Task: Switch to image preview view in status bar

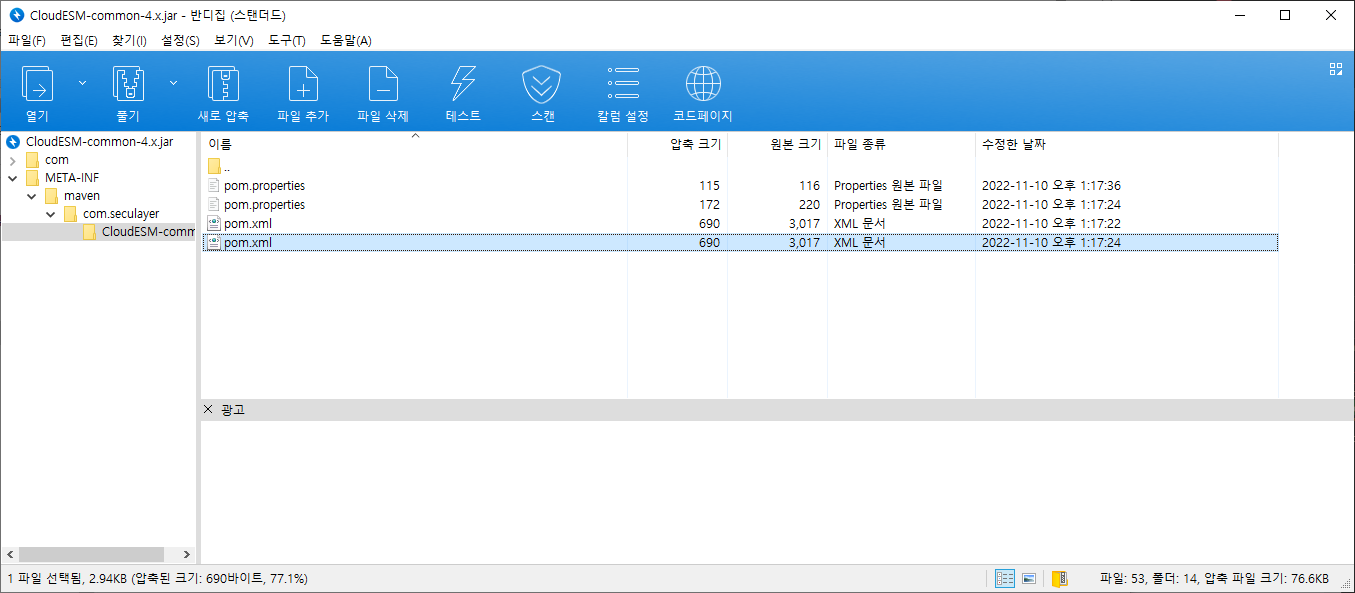Action: coord(1028,578)
